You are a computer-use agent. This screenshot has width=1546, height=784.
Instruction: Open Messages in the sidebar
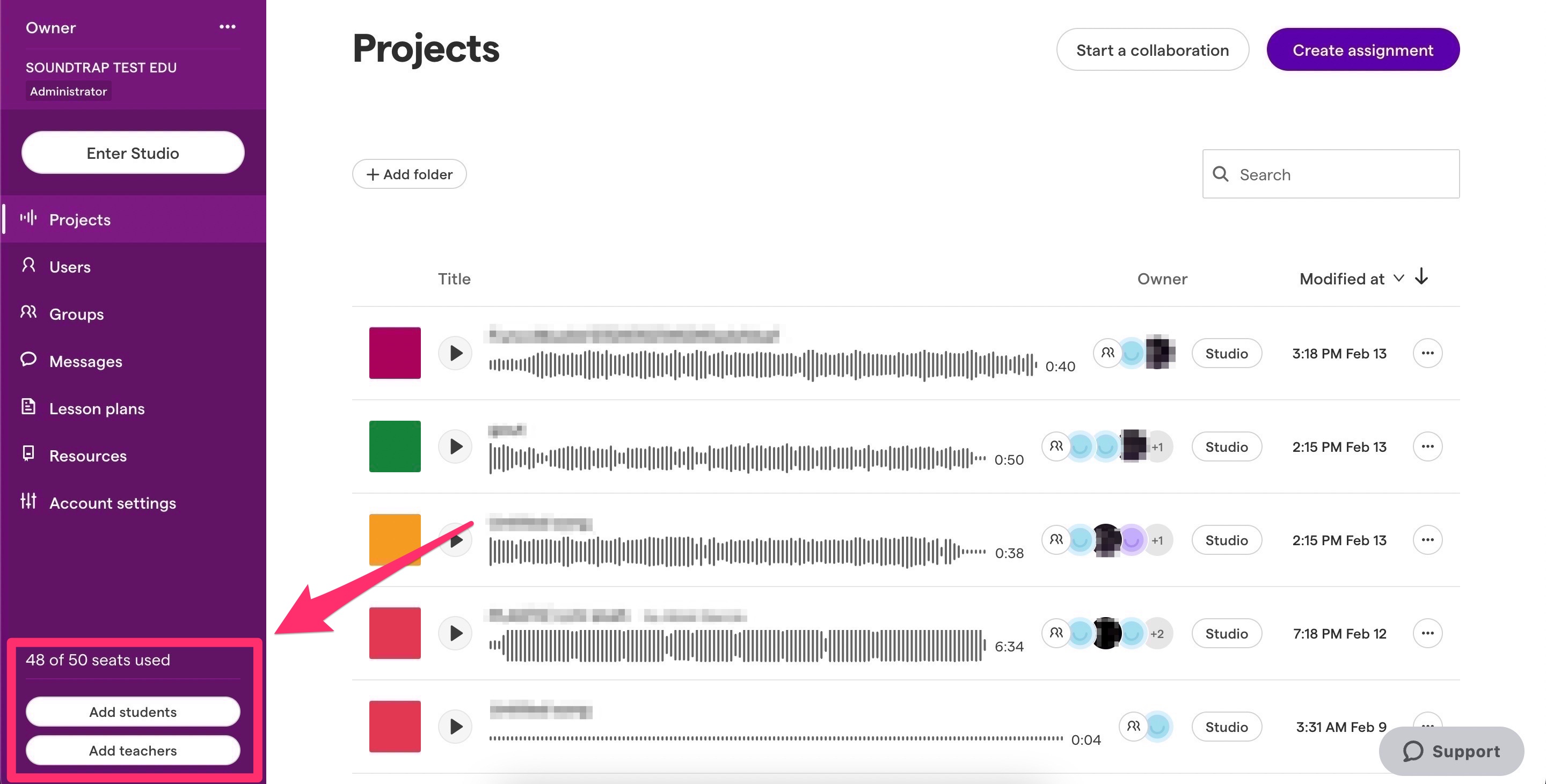click(133, 361)
